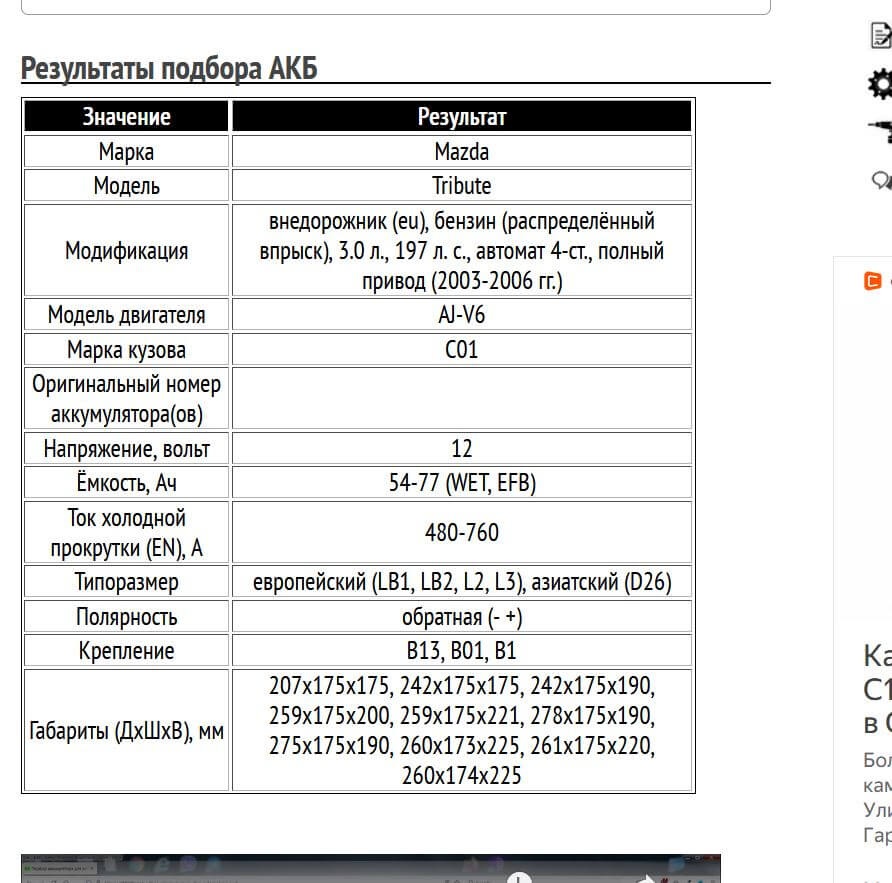
Task: Open the ad title in right sidebar
Action: (877, 689)
